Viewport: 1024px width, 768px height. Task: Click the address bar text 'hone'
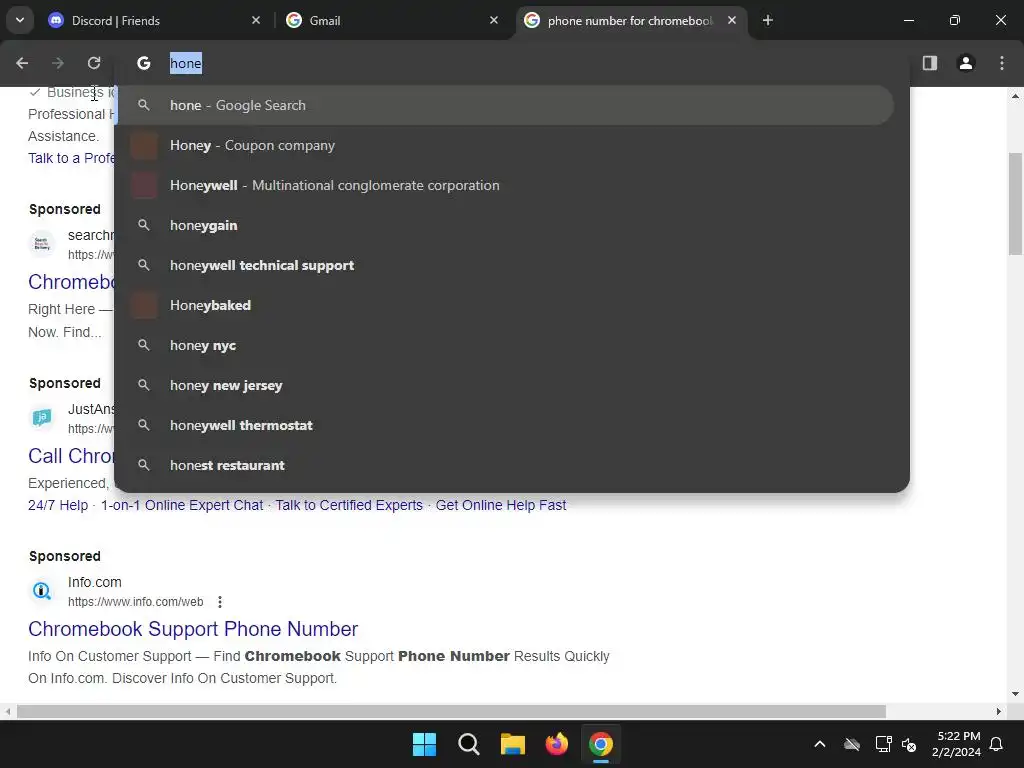click(186, 63)
